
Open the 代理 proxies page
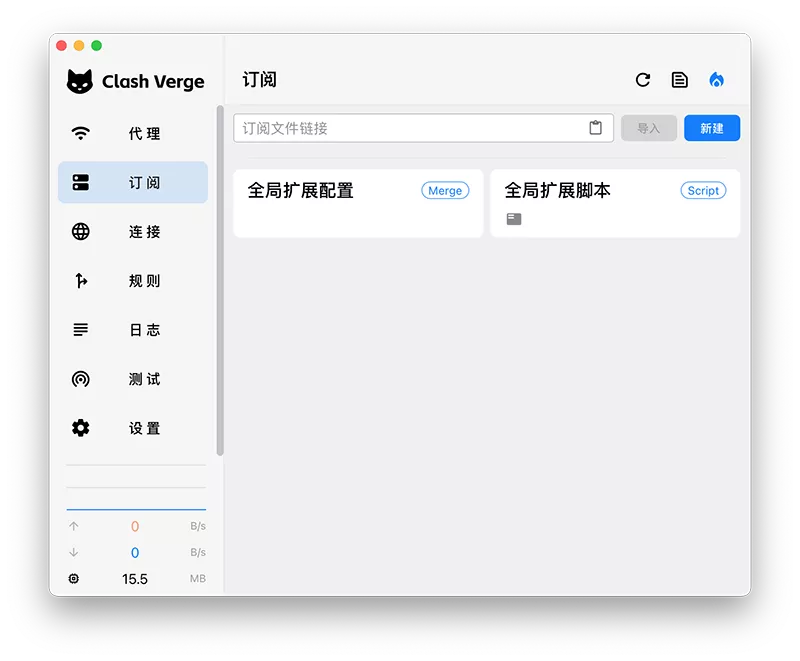[x=133, y=134]
